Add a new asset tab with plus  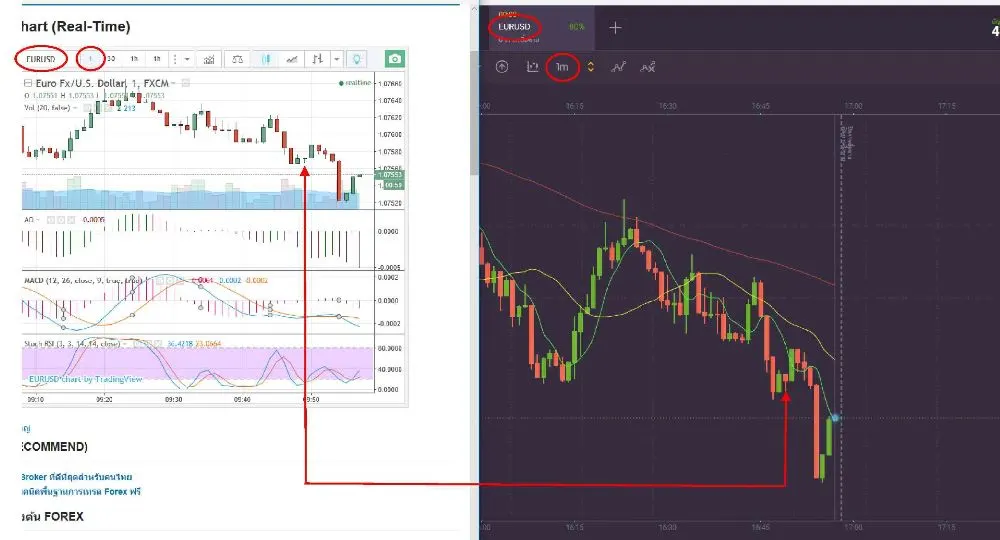[x=616, y=28]
